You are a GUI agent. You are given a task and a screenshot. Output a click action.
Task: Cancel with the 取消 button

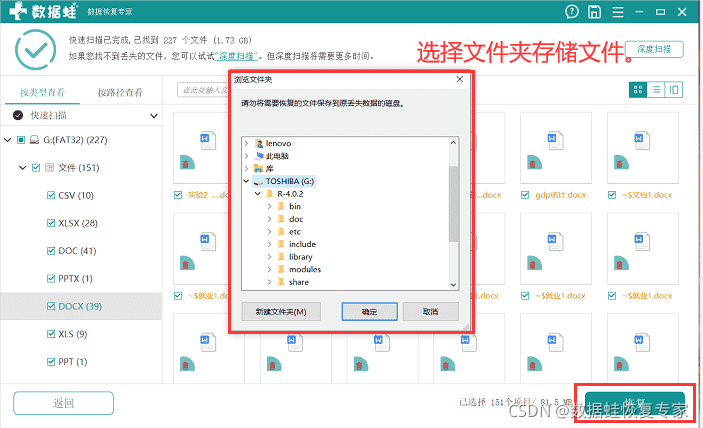tap(430, 311)
